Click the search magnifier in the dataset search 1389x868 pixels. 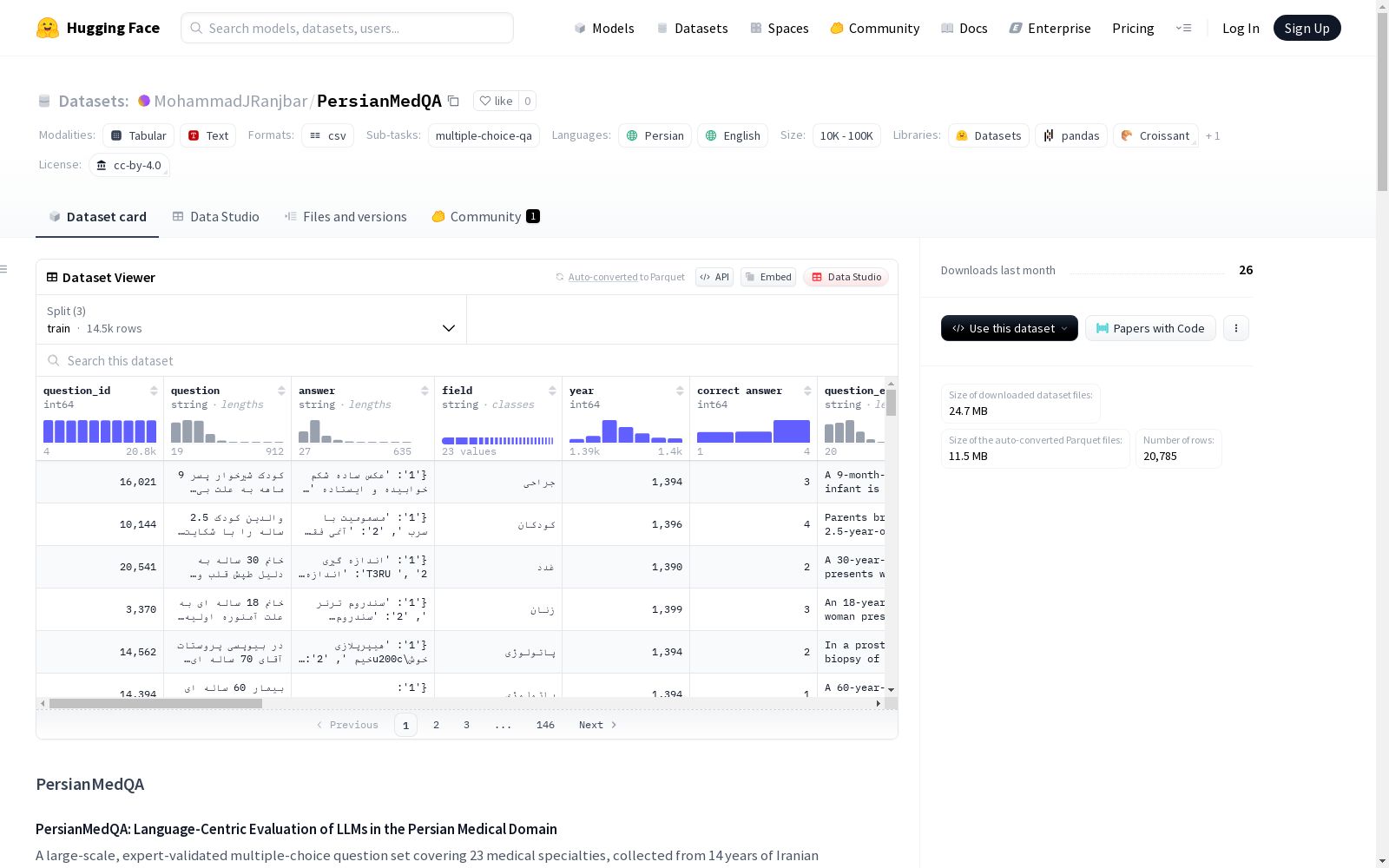54,360
